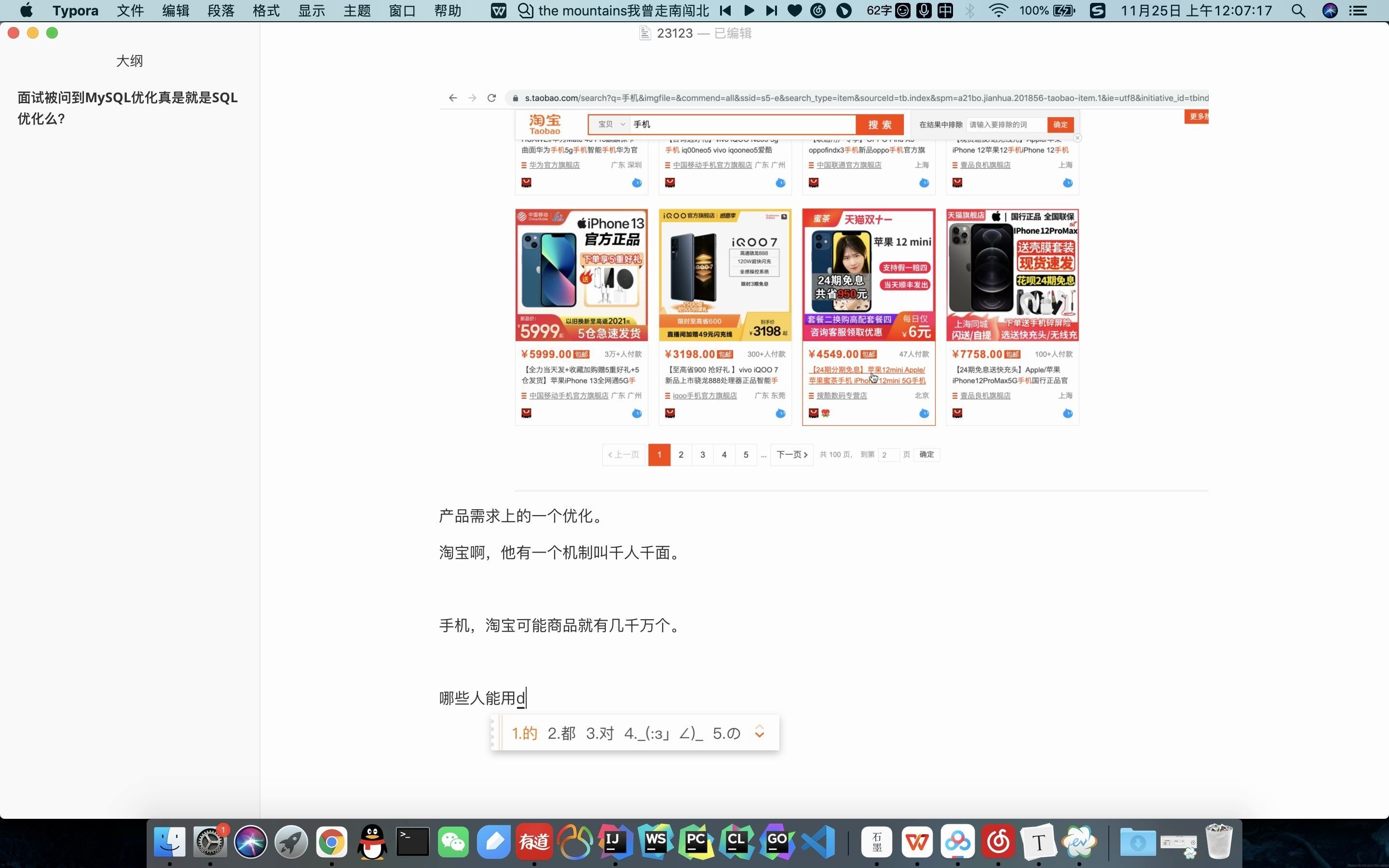Click the NetEase Music menu bar icon

[818, 10]
